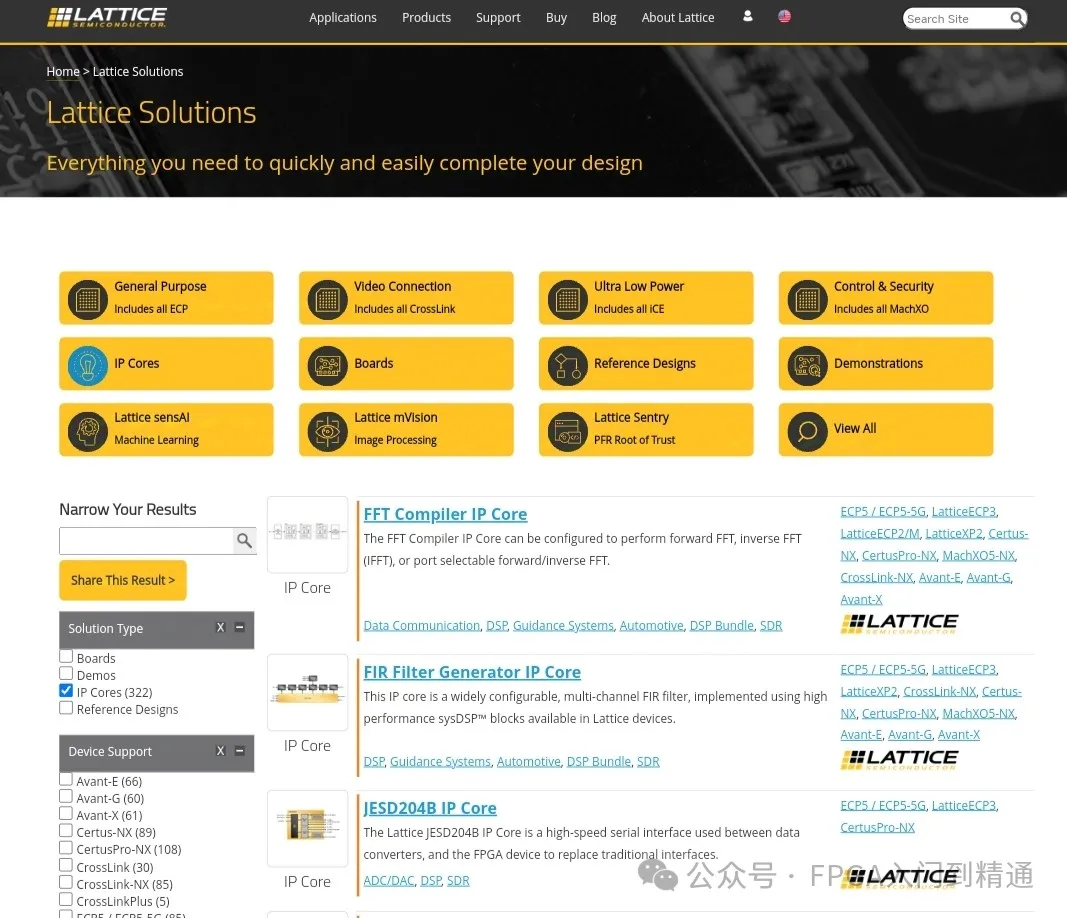Viewport: 1067px width, 918px height.
Task: Open the JESD204B IP Core link
Action: [429, 808]
